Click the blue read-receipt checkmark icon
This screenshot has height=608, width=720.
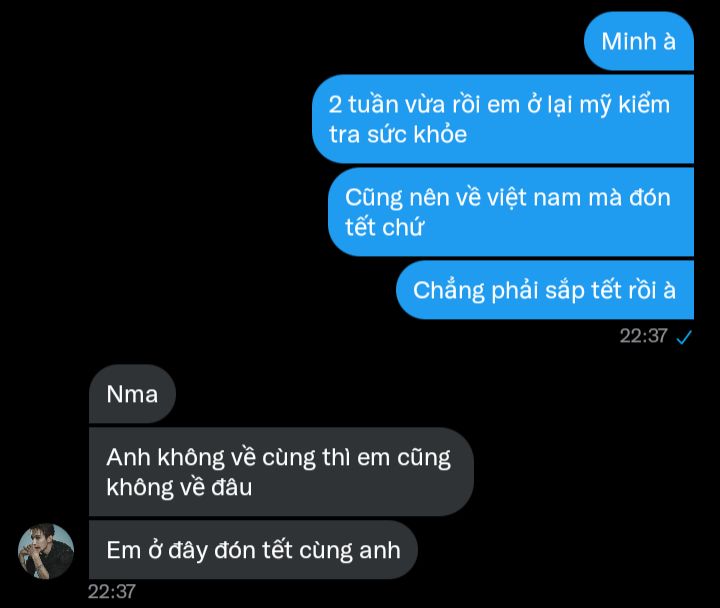[684, 338]
